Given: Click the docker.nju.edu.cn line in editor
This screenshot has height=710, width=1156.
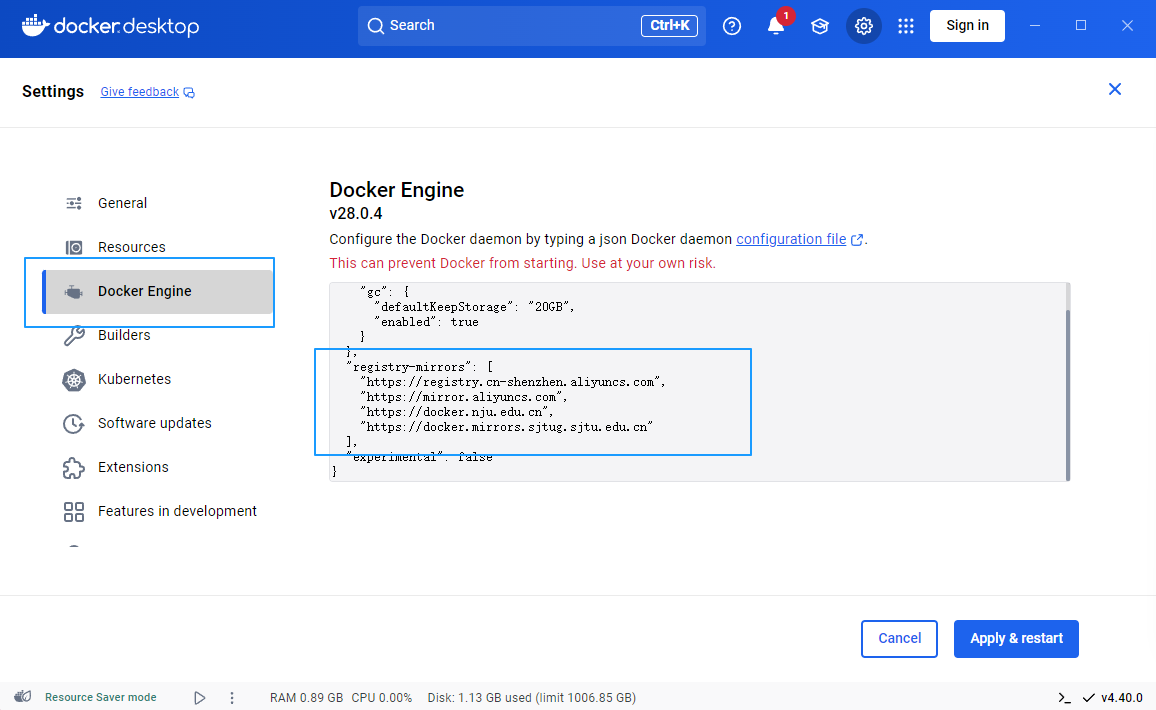Looking at the screenshot, I should (456, 412).
